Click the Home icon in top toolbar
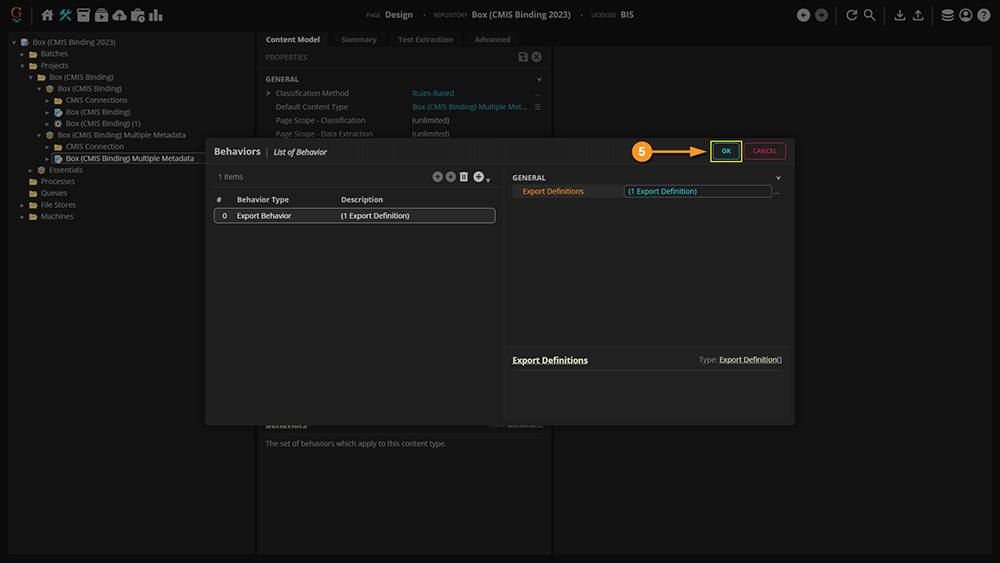 click(47, 15)
